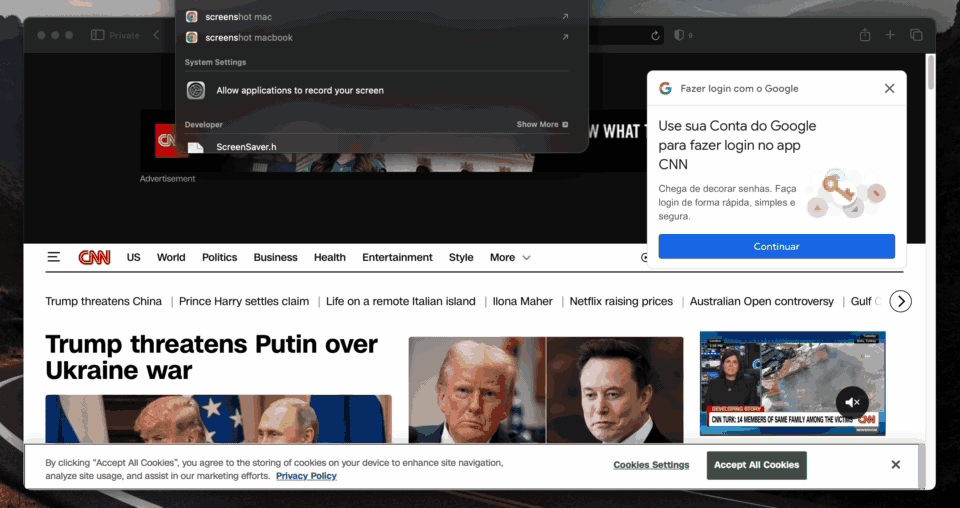This screenshot has width=960, height=508.
Task: Show More Developer results
Action: point(542,124)
